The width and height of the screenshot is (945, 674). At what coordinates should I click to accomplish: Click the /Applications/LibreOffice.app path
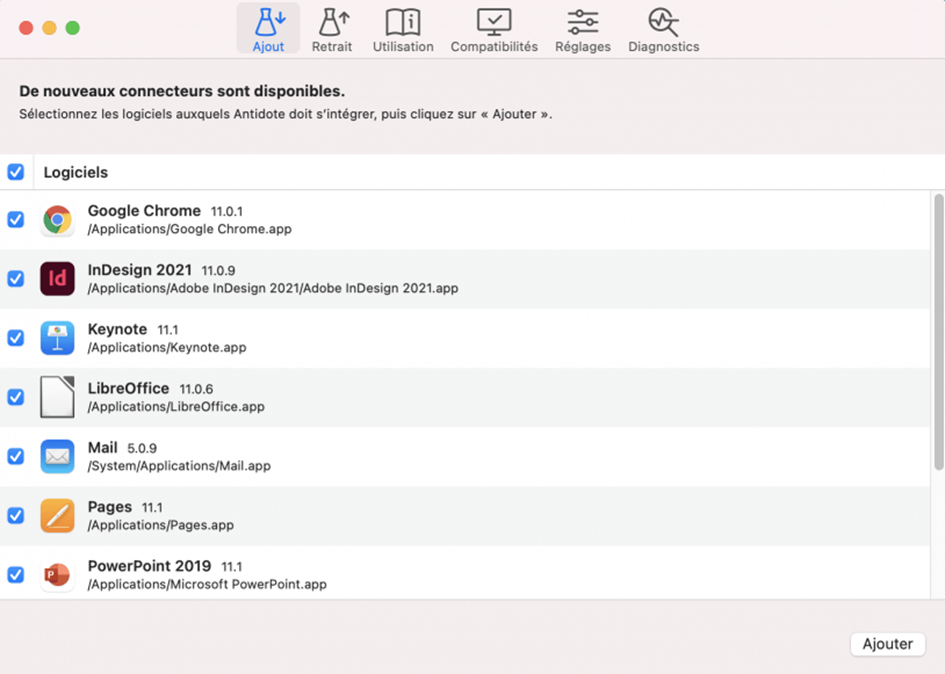[x=176, y=406]
